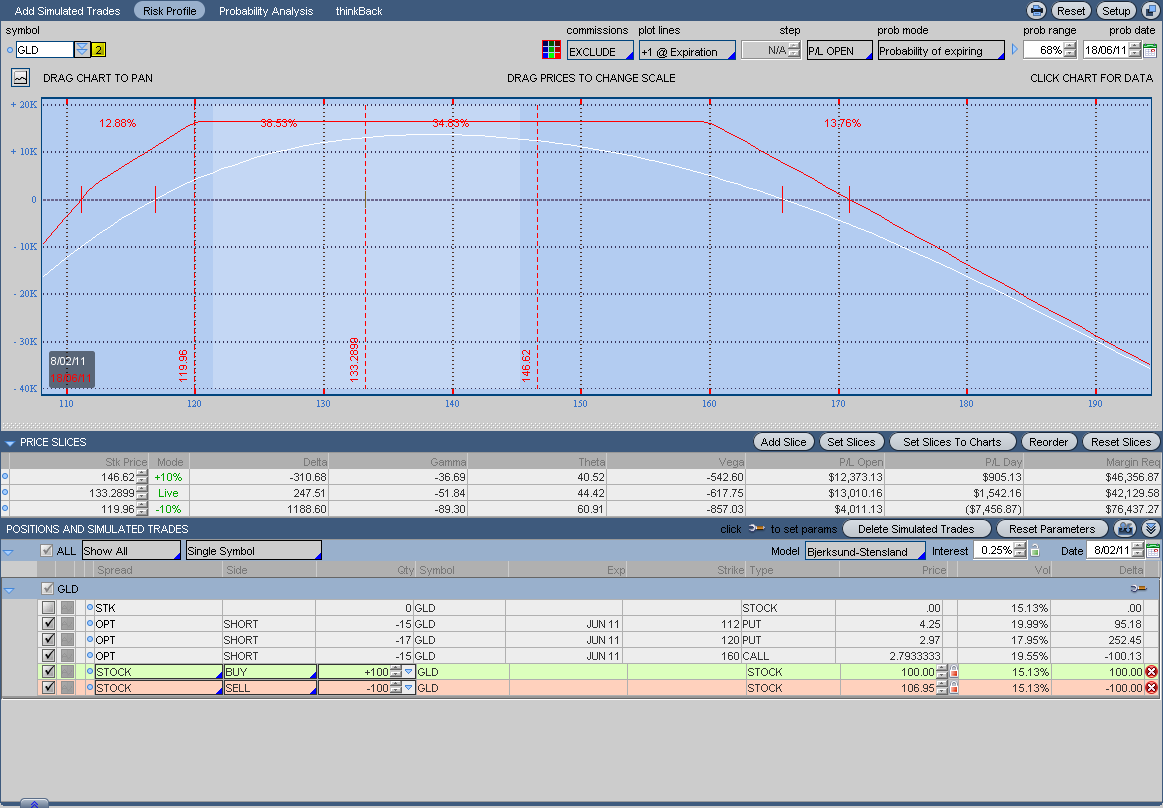Open the commissions EXCLUDE dropdown
This screenshot has height=808, width=1163.
(600, 51)
